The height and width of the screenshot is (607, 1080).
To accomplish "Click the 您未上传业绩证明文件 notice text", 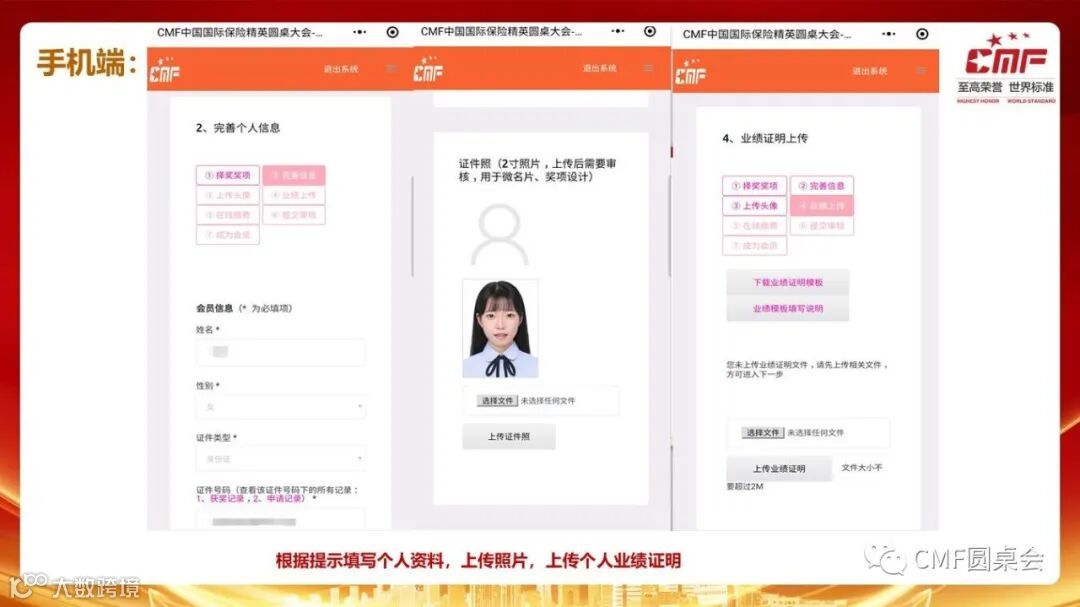I will point(807,369).
